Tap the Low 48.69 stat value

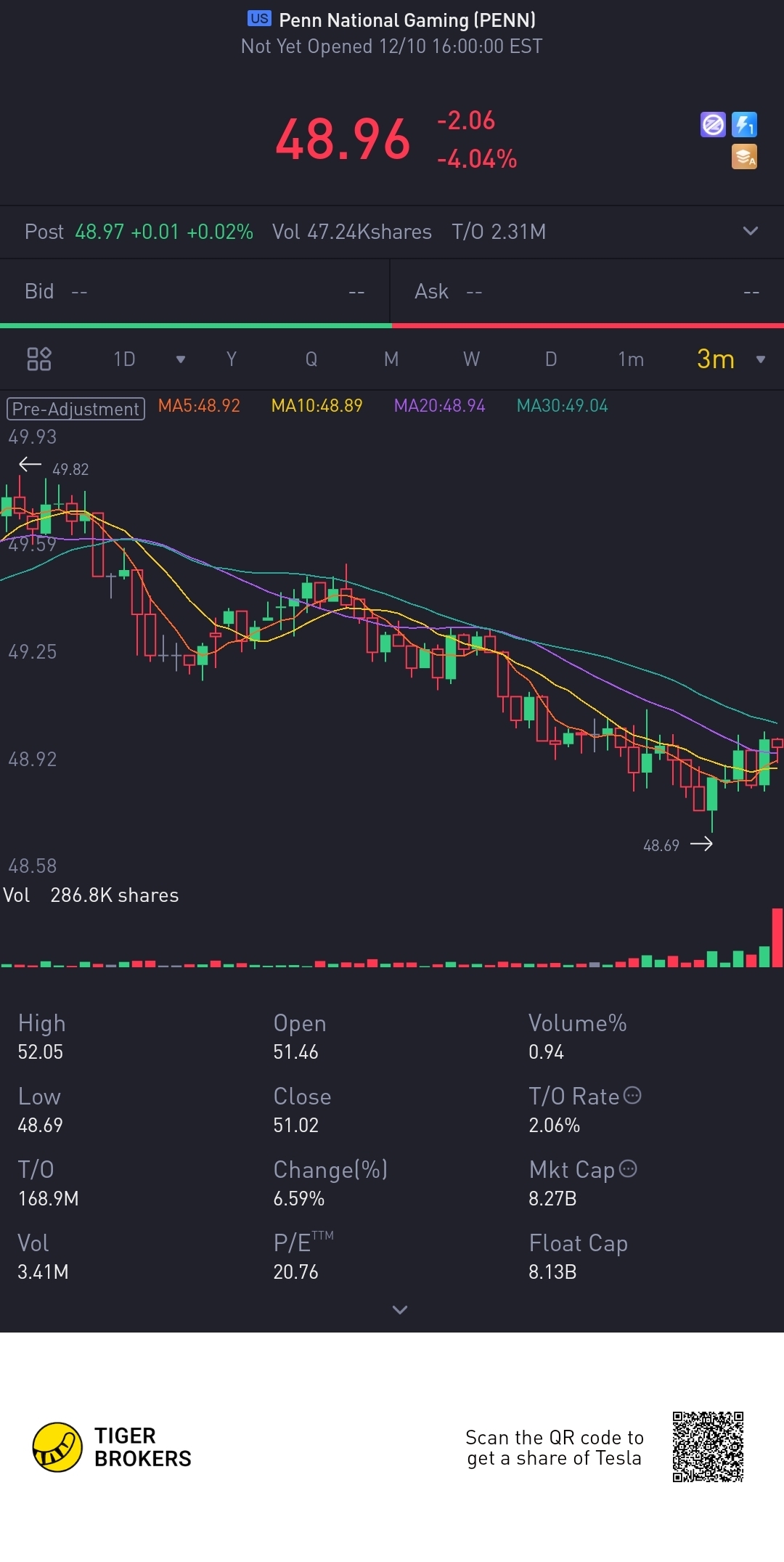(x=41, y=1125)
